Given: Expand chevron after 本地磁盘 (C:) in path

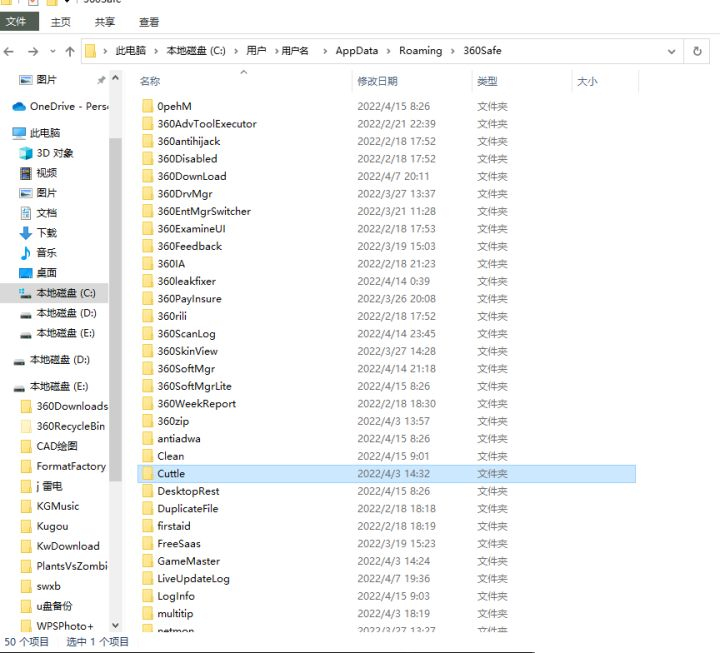Looking at the screenshot, I should click(236, 51).
